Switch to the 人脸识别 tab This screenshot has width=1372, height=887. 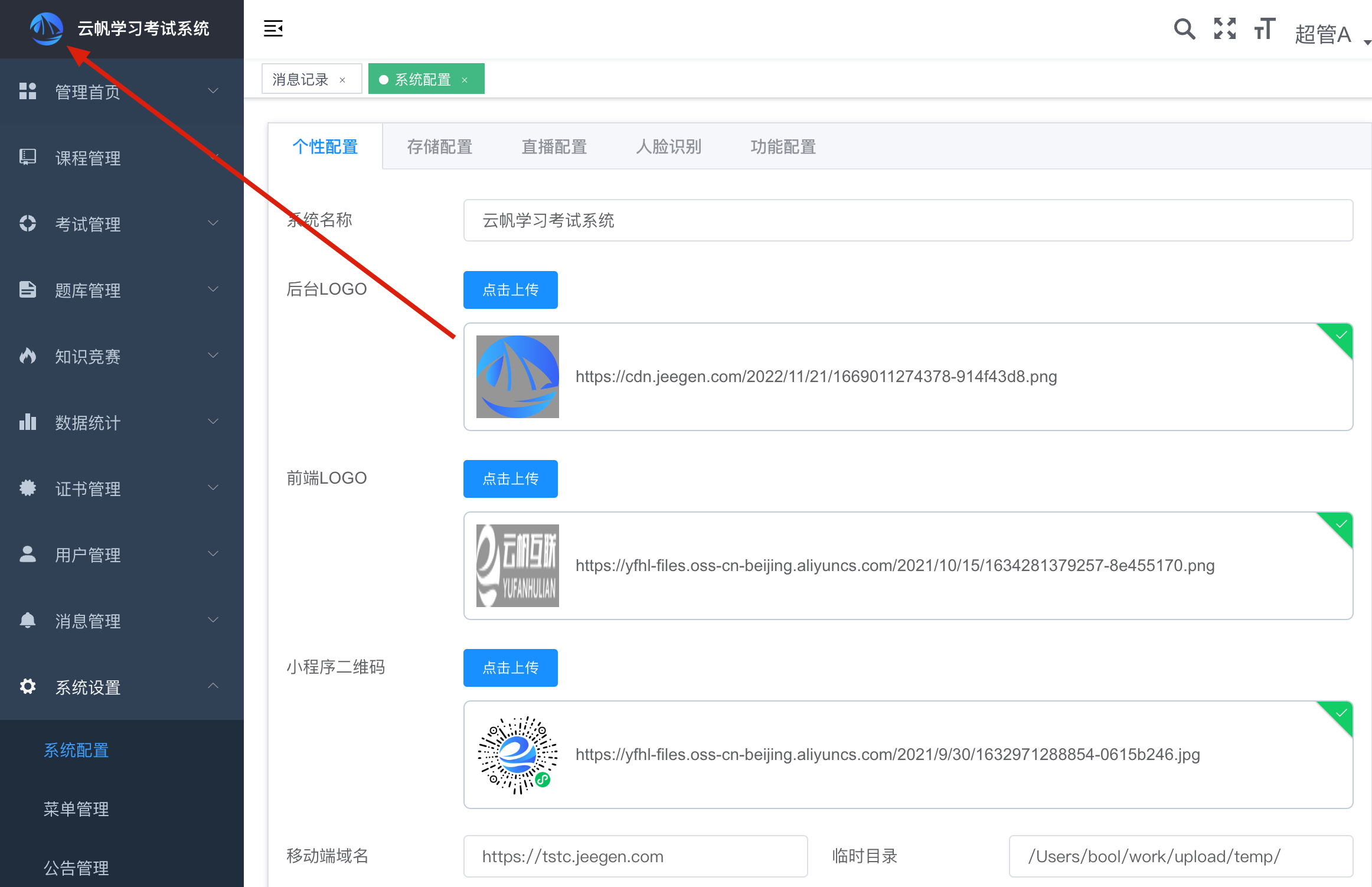[x=669, y=146]
